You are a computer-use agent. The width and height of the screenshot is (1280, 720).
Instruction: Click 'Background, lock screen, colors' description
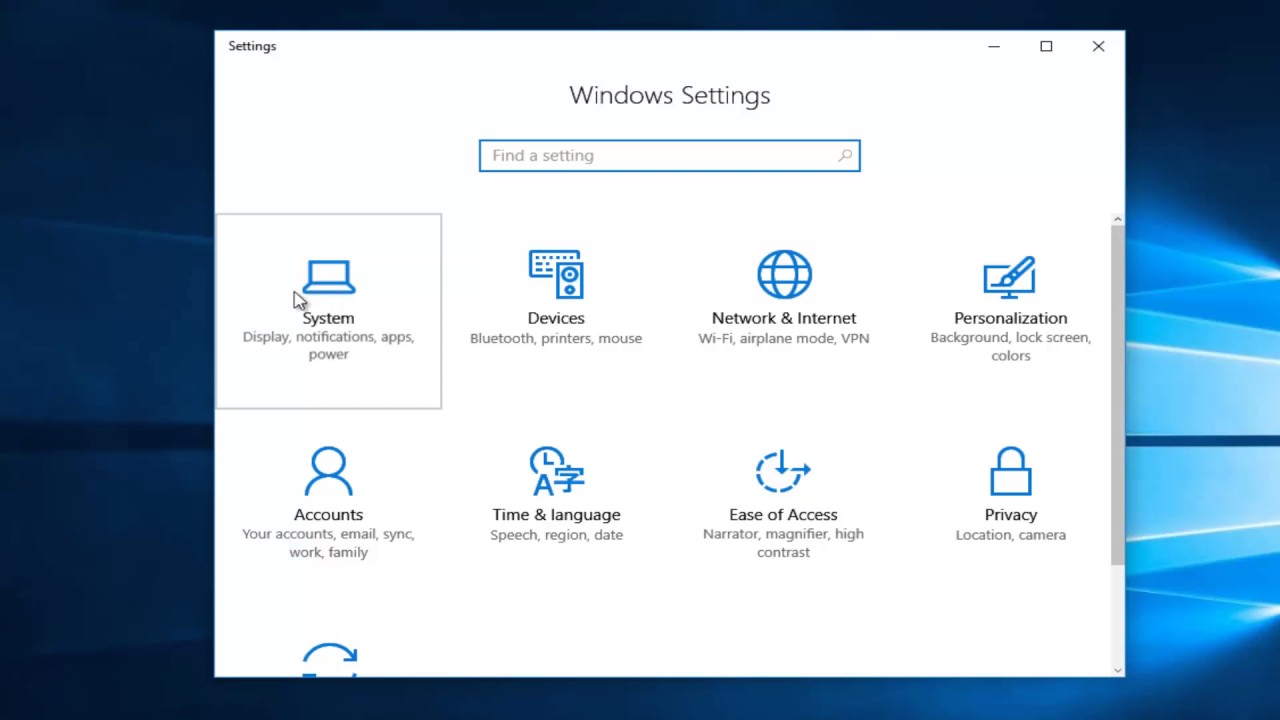[x=1010, y=346]
